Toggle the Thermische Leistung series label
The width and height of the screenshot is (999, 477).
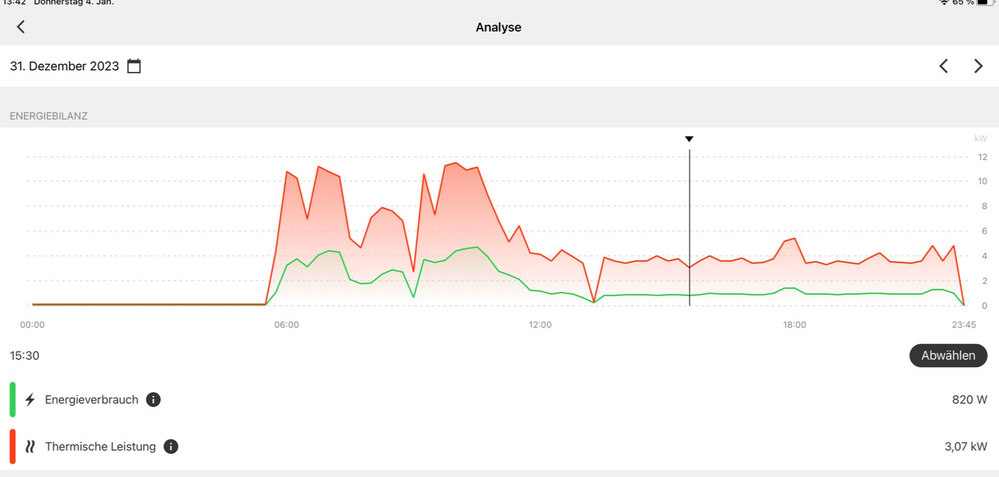(100, 447)
